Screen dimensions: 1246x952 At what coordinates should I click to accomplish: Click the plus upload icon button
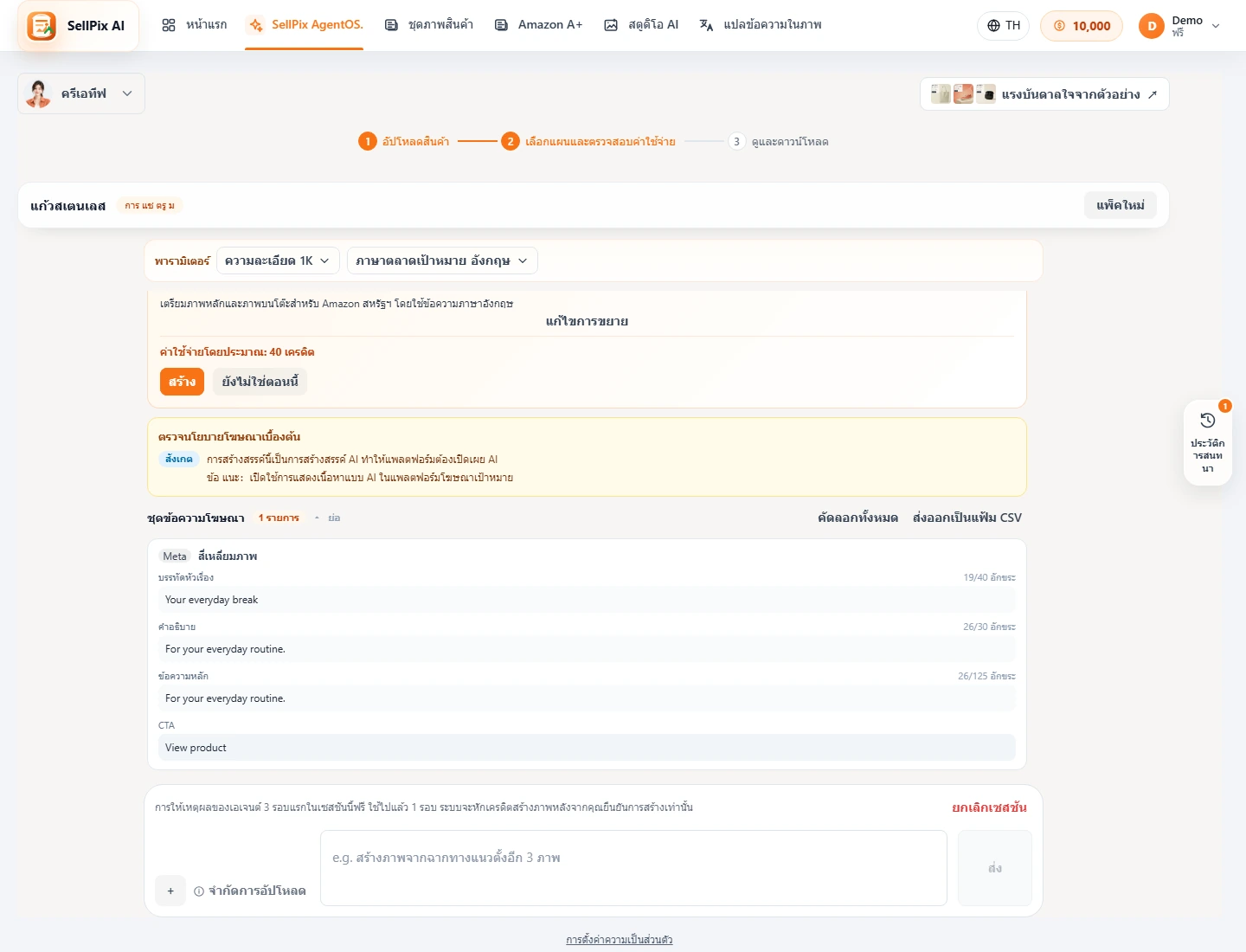click(x=170, y=891)
